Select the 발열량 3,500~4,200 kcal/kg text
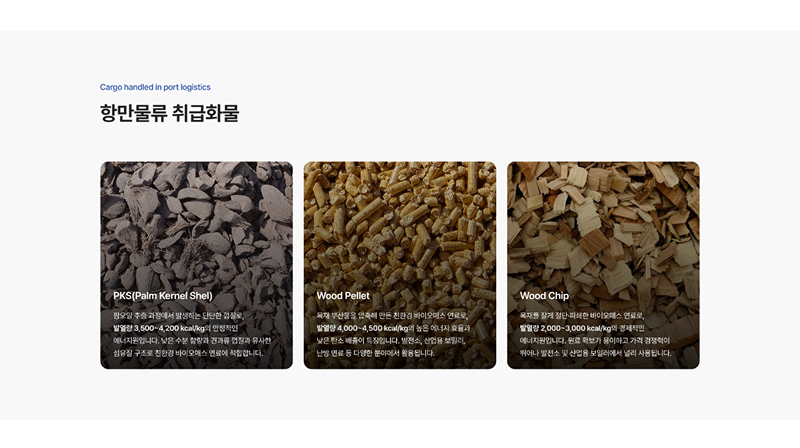The image size is (800, 448). (159, 328)
